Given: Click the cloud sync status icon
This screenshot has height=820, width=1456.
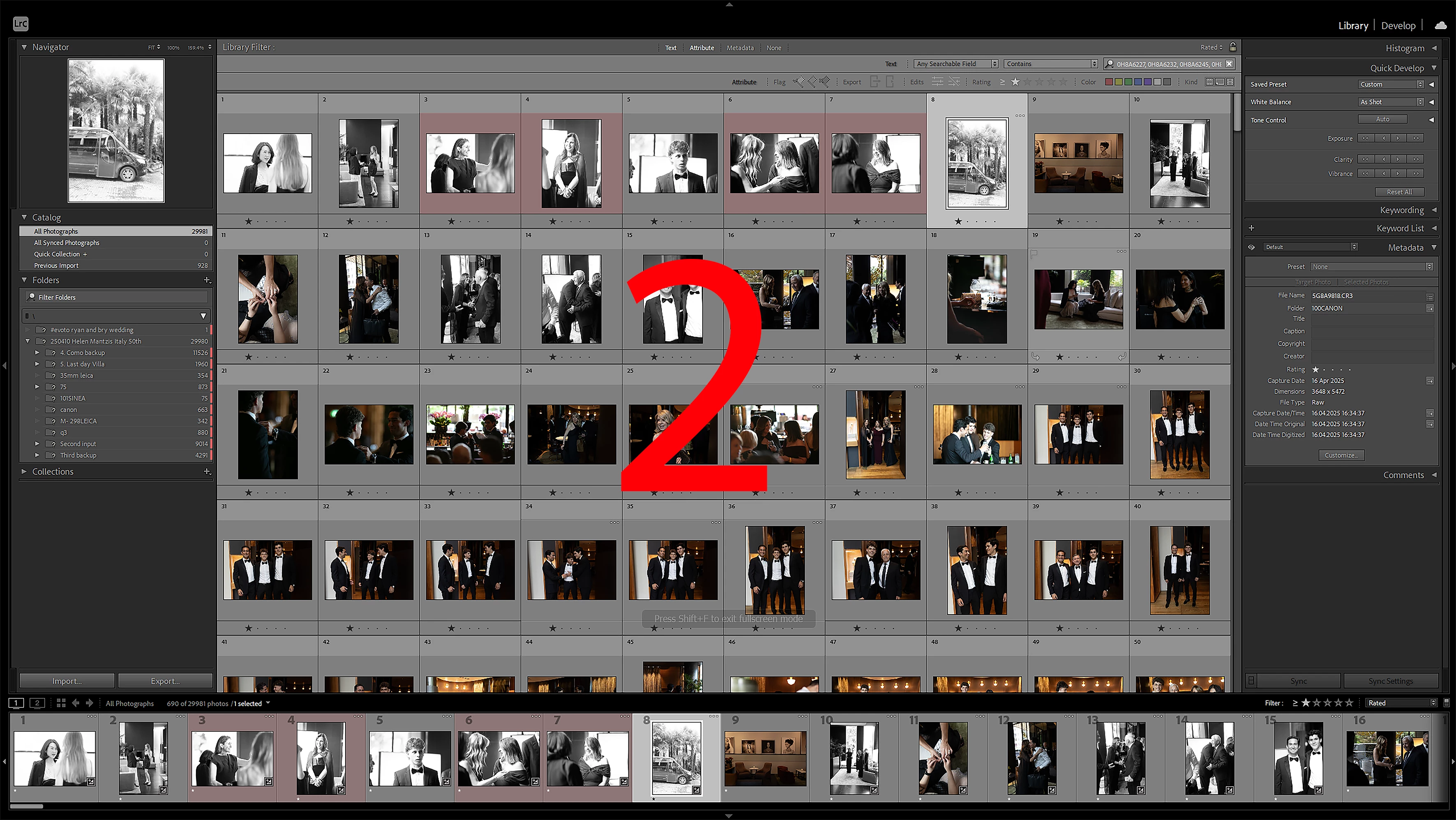Looking at the screenshot, I should (x=1441, y=25).
